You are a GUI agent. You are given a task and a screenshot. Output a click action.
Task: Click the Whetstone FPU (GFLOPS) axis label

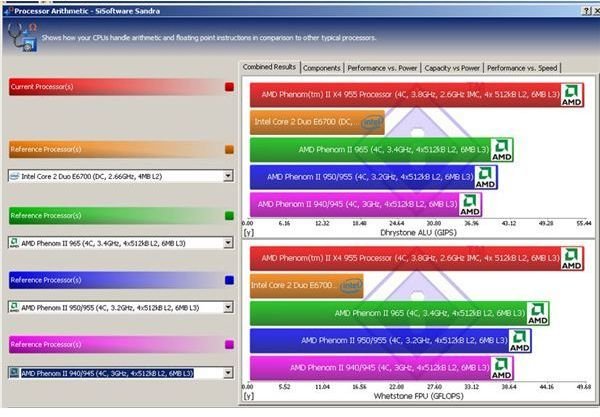418,396
